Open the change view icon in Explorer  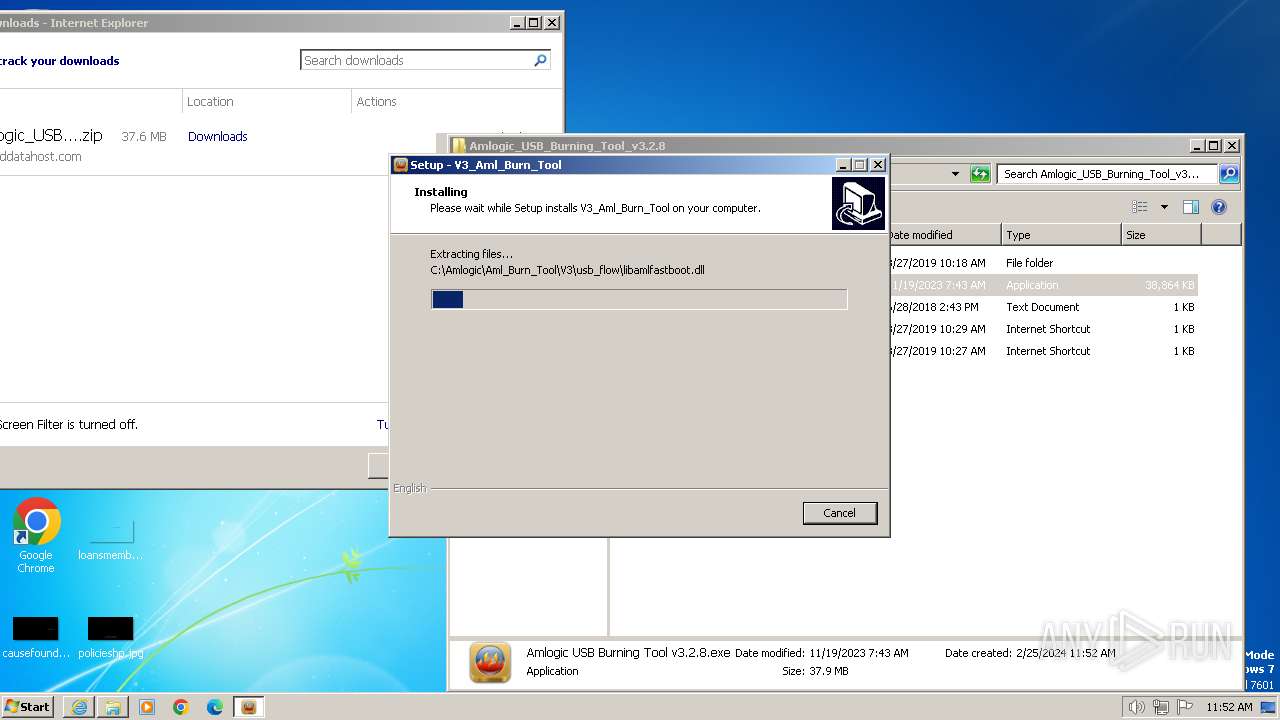1140,207
